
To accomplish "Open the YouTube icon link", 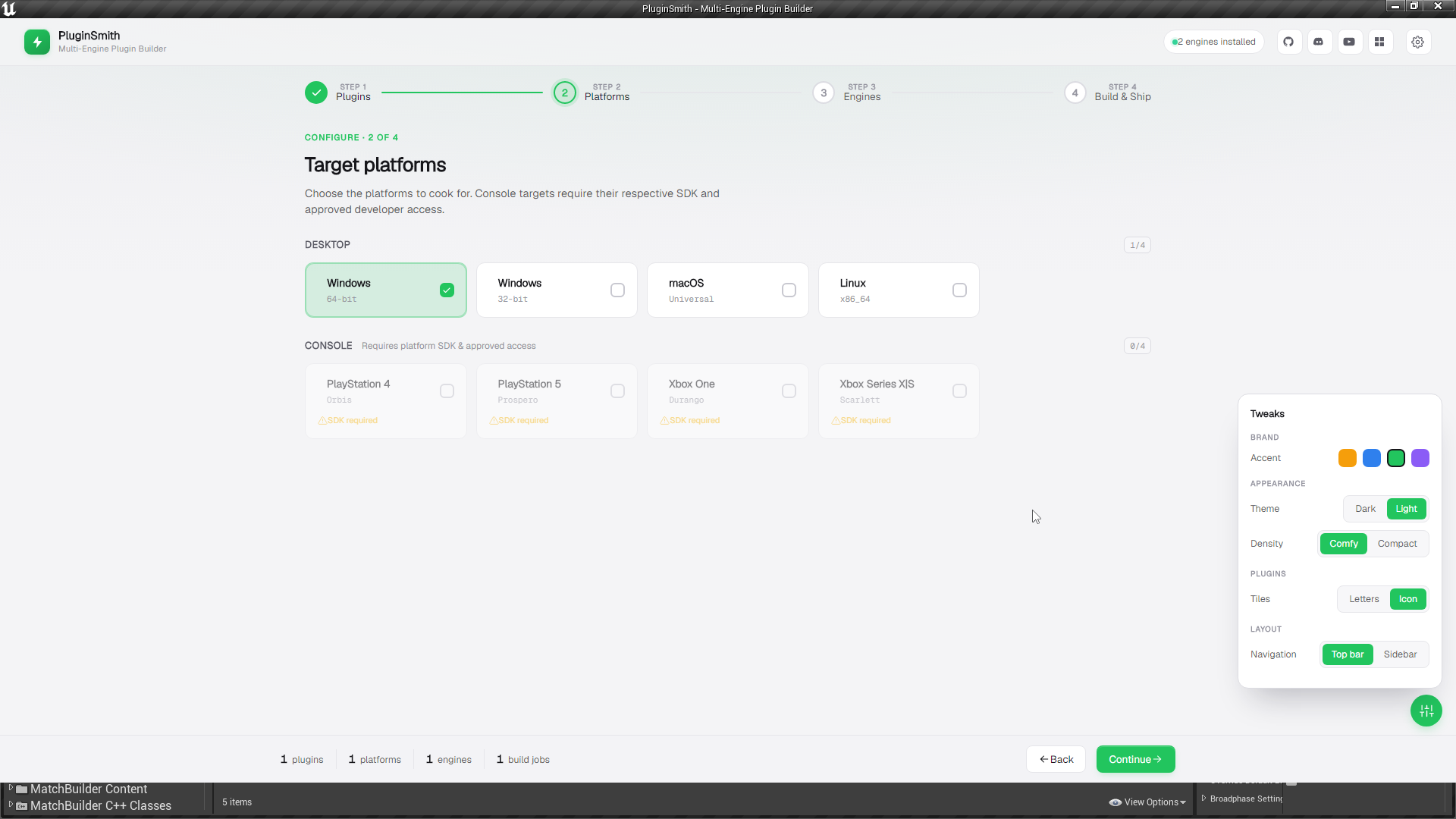I will coord(1349,42).
